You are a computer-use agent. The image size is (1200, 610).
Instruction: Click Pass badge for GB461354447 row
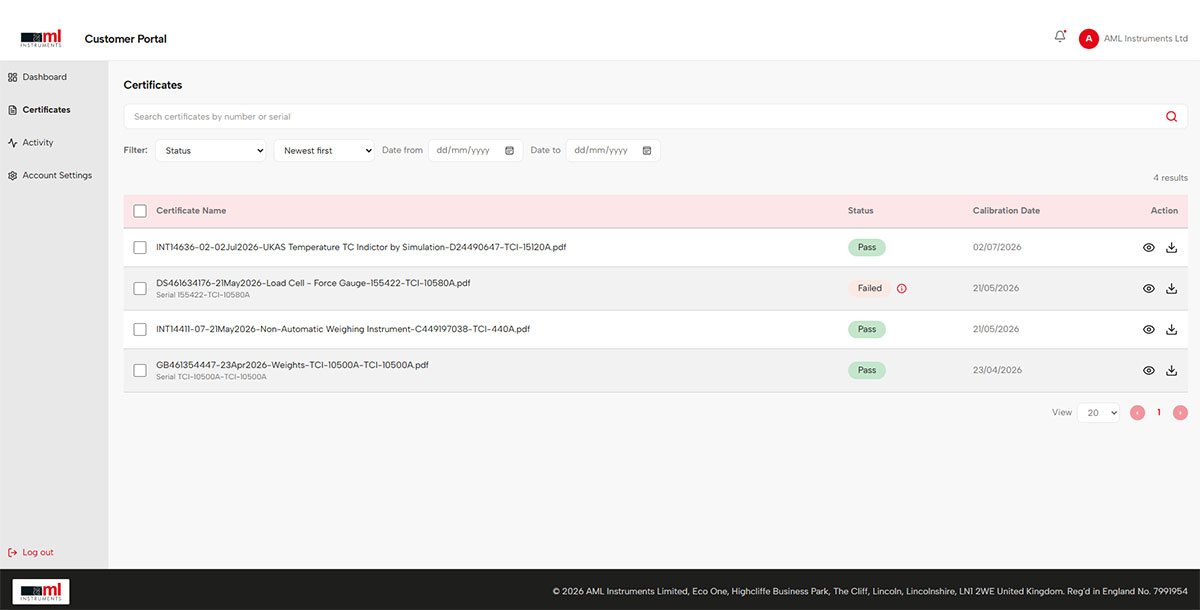(867, 371)
